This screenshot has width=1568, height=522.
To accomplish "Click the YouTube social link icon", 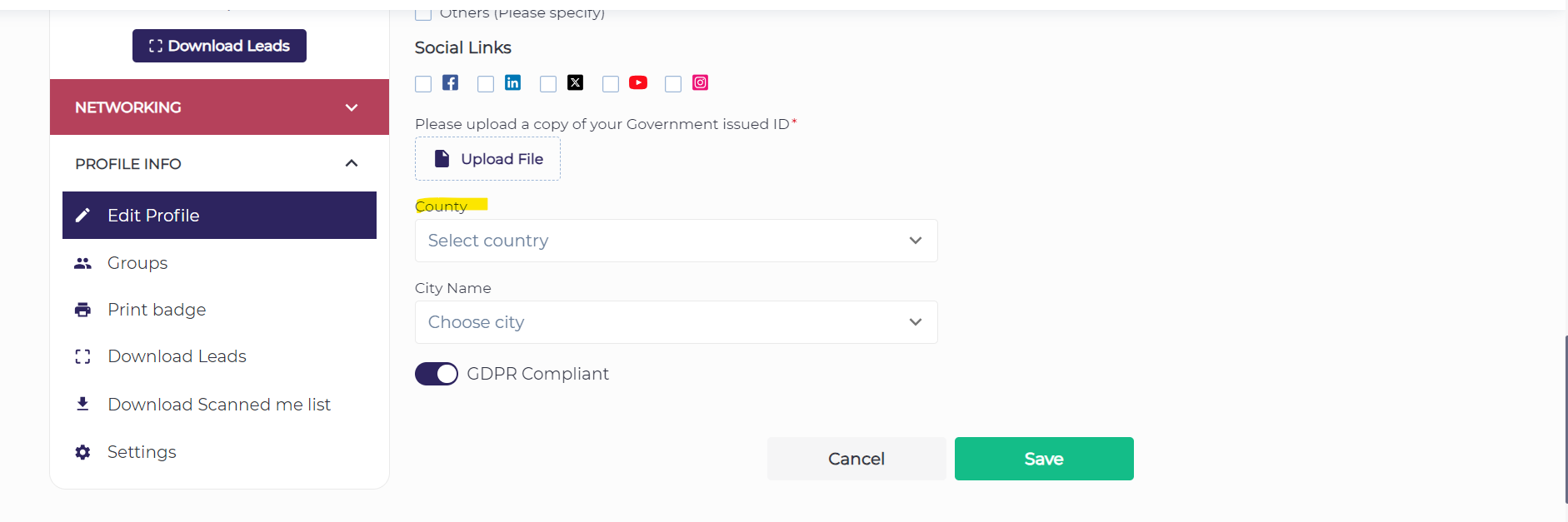I will coord(638,82).
